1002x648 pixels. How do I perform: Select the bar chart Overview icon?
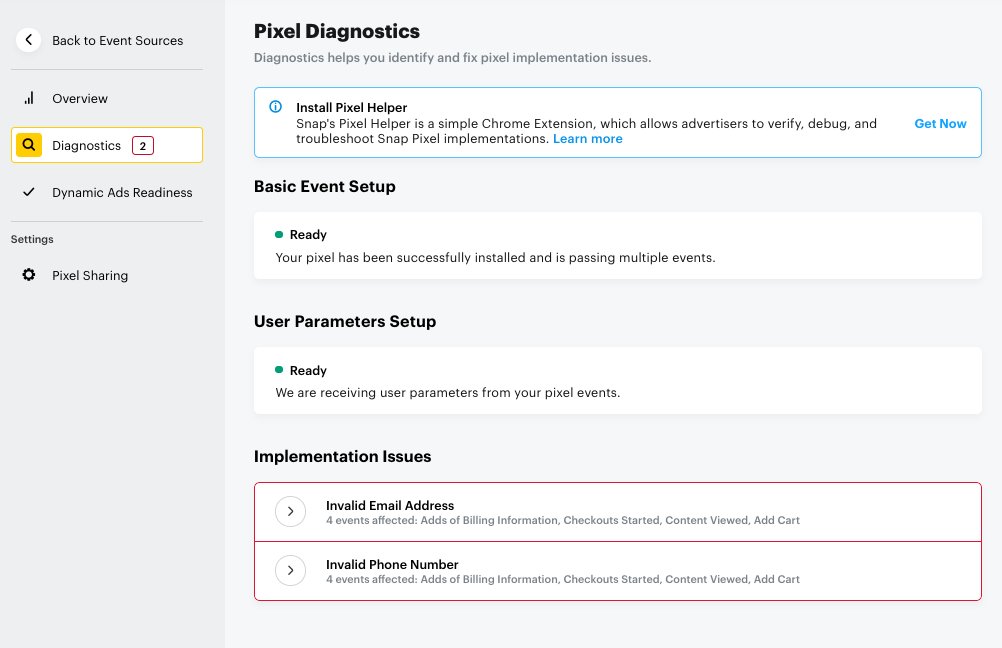[x=29, y=98]
